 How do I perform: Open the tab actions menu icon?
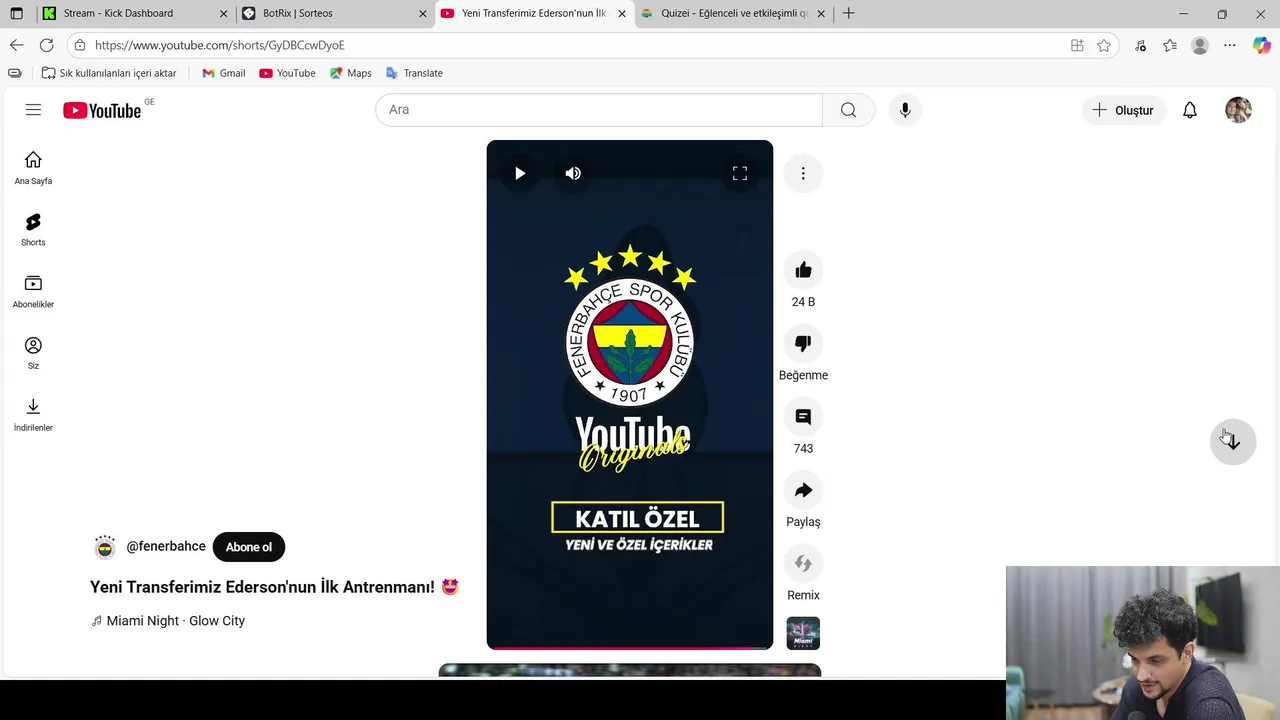[16, 13]
